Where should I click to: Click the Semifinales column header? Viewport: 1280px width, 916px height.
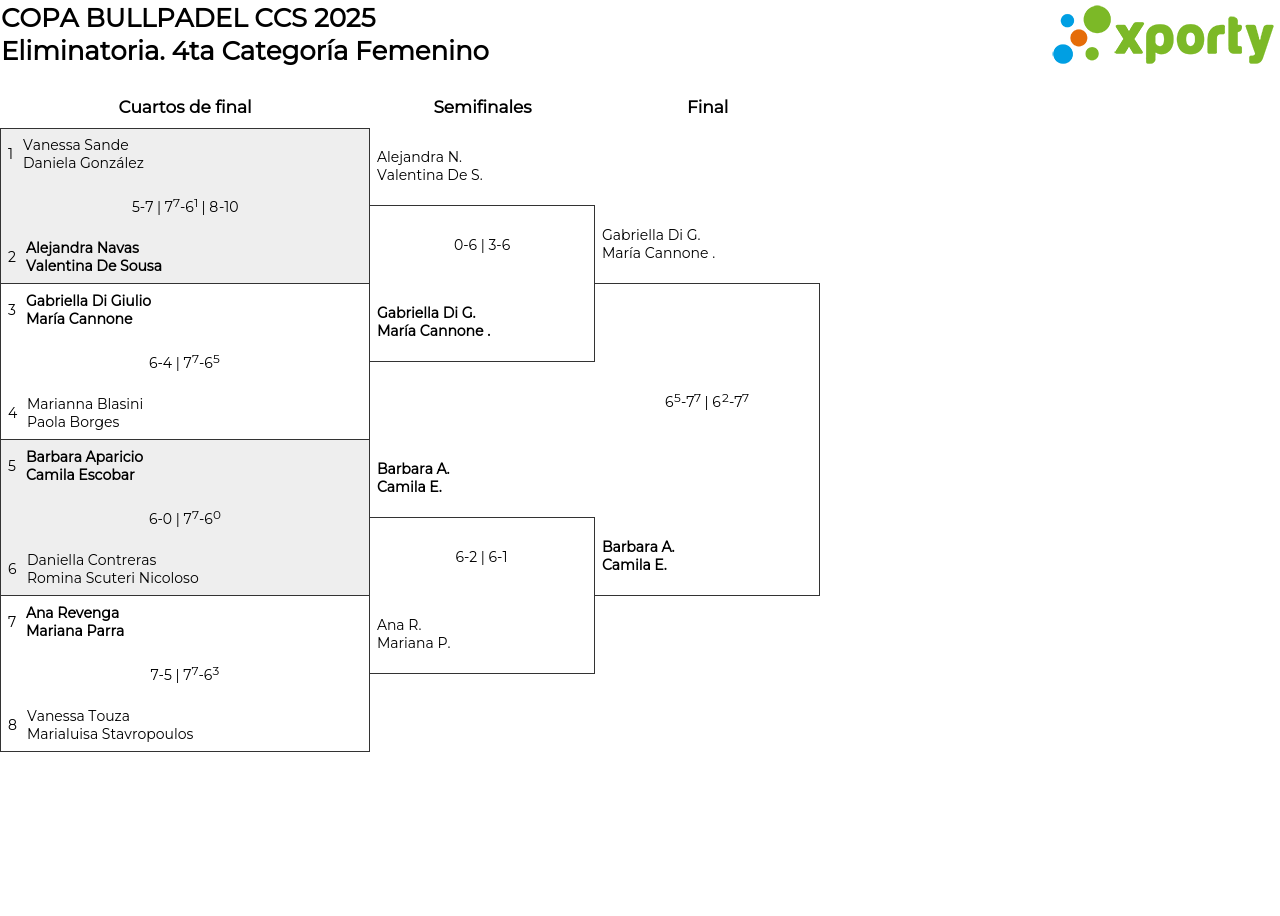click(x=482, y=107)
